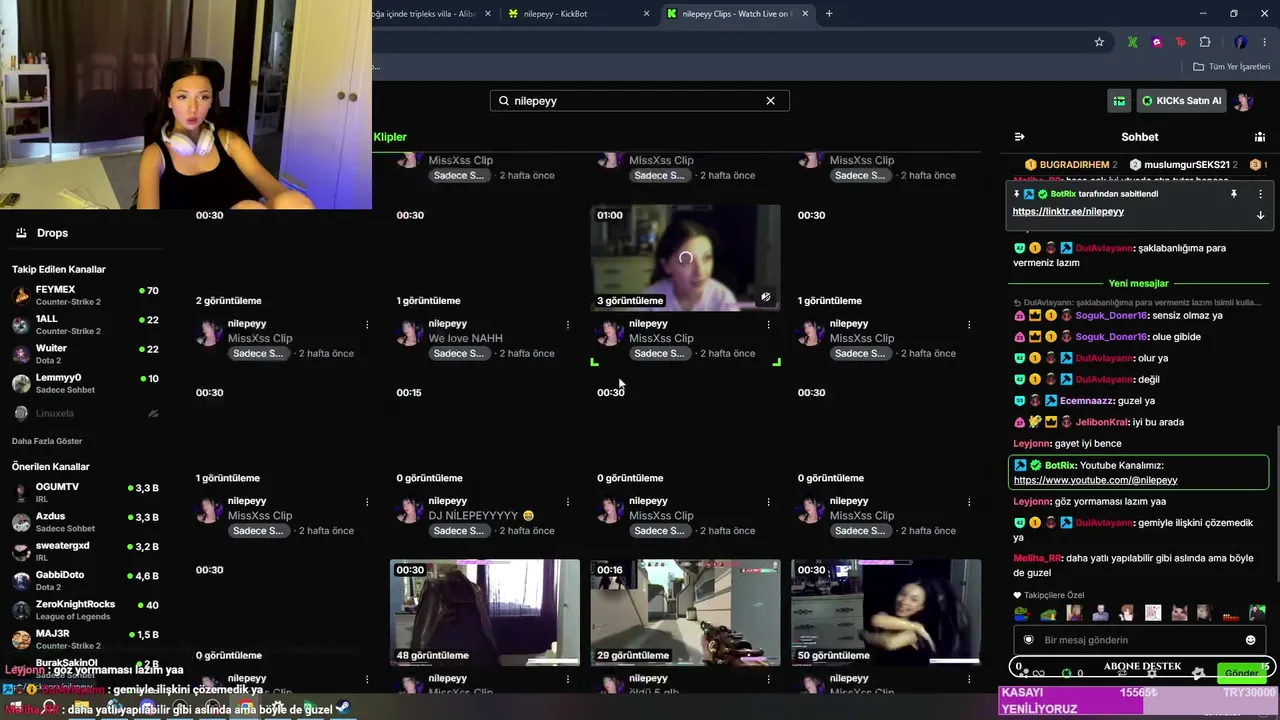This screenshot has width=1280, height=720.
Task: Open the purple browser extension icon
Action: pos(1157,42)
